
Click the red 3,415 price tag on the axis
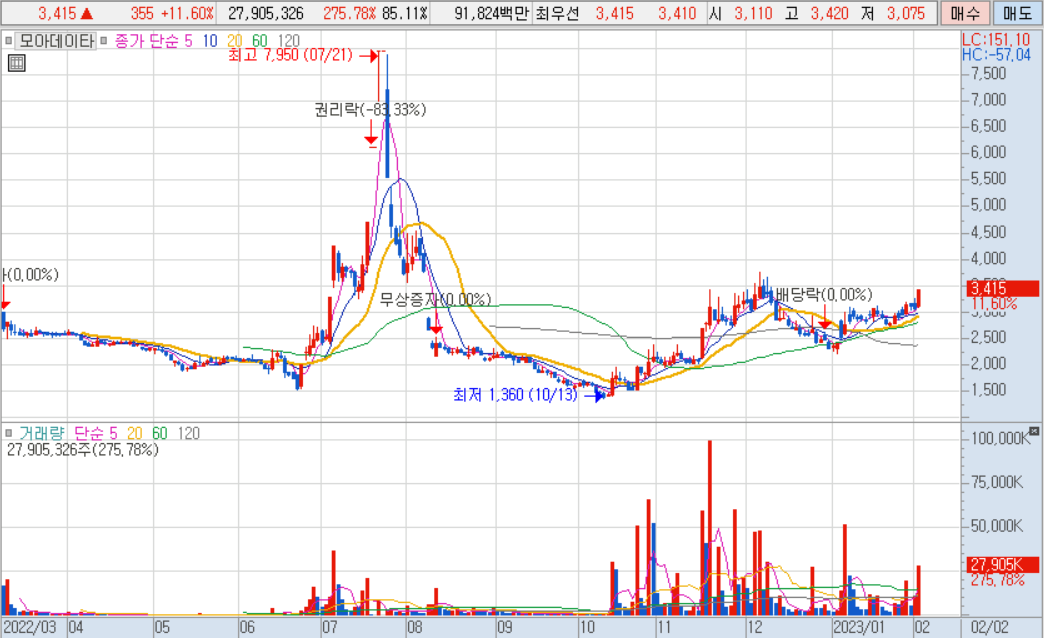pyautogui.click(x=1003, y=288)
